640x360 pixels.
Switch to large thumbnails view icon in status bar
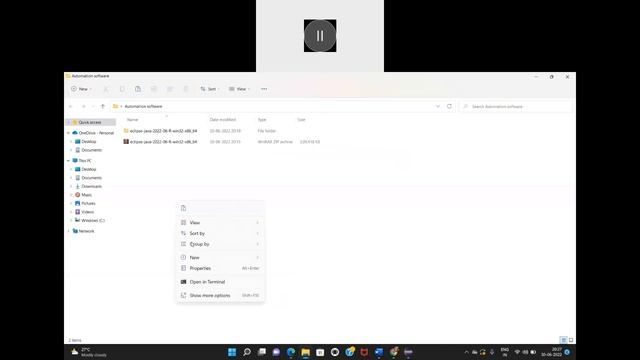pyautogui.click(x=571, y=340)
